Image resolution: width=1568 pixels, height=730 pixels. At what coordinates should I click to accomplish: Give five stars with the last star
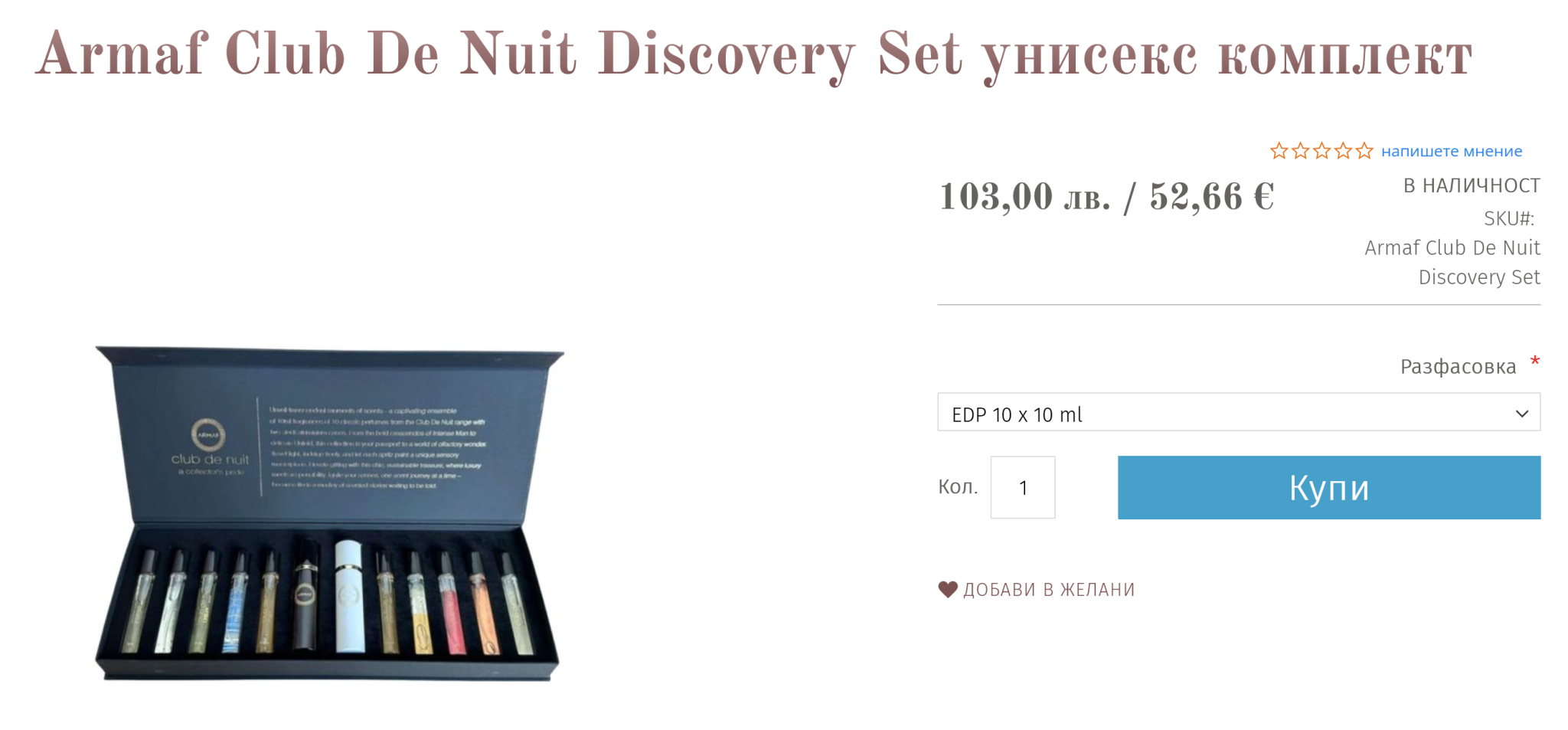tap(1364, 151)
